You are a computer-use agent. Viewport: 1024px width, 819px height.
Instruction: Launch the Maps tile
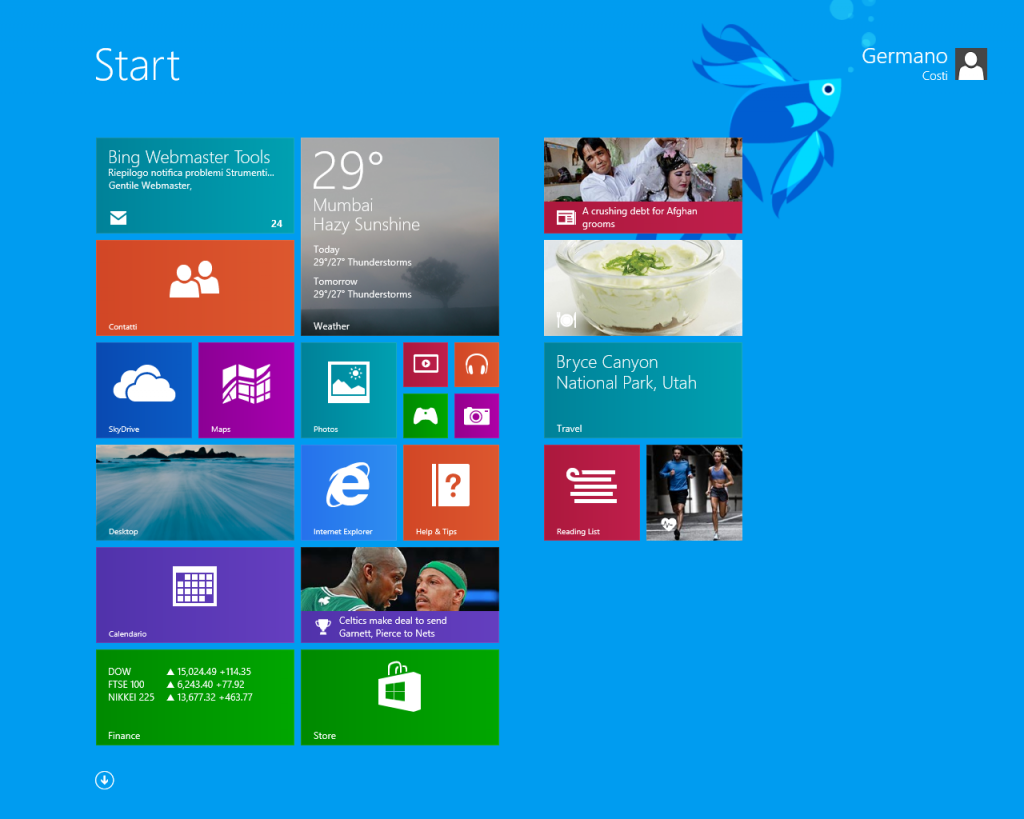point(246,390)
